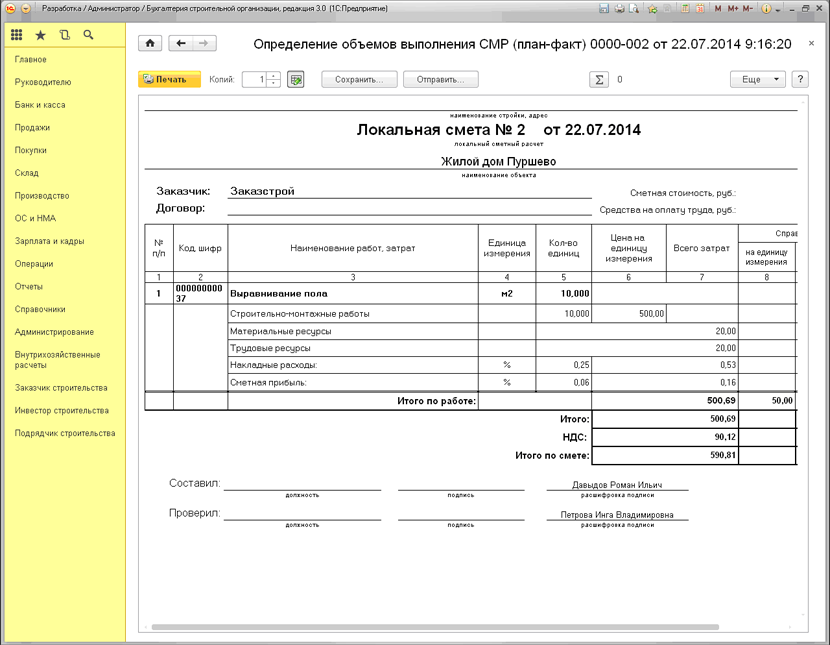Open the Главное section

[31, 59]
